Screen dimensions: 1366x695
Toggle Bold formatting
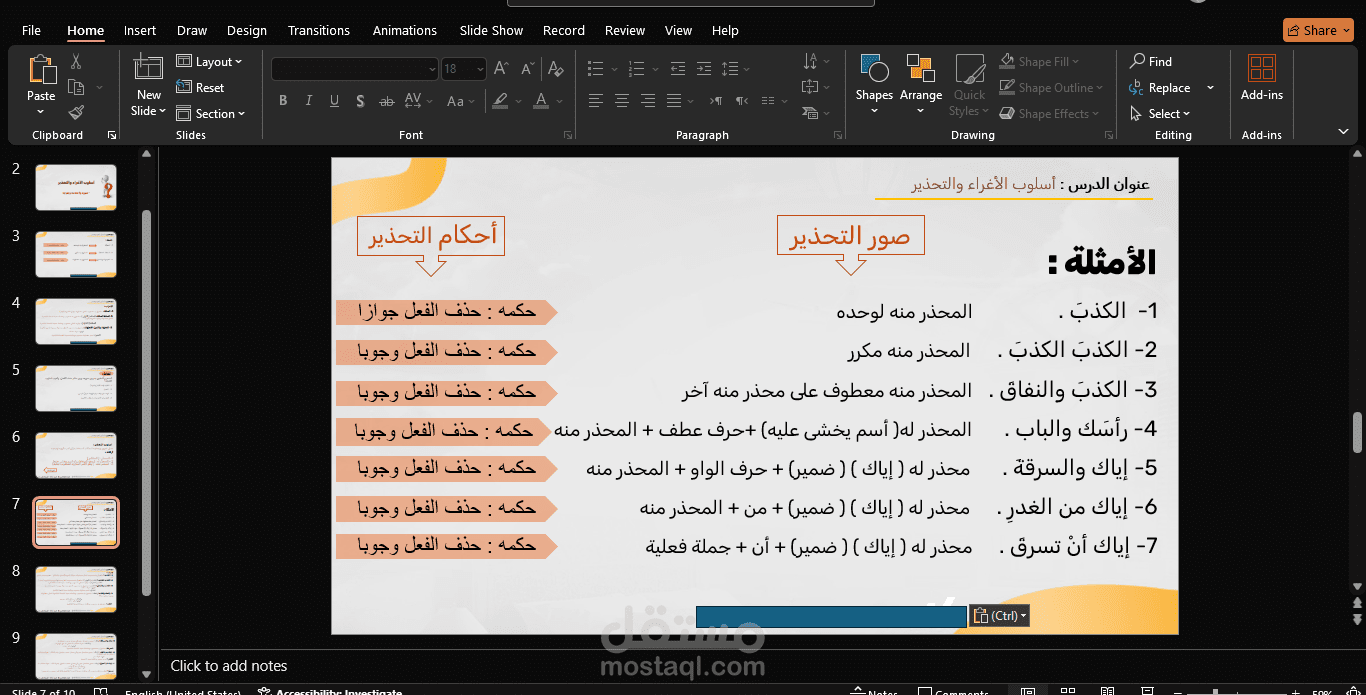(x=283, y=101)
